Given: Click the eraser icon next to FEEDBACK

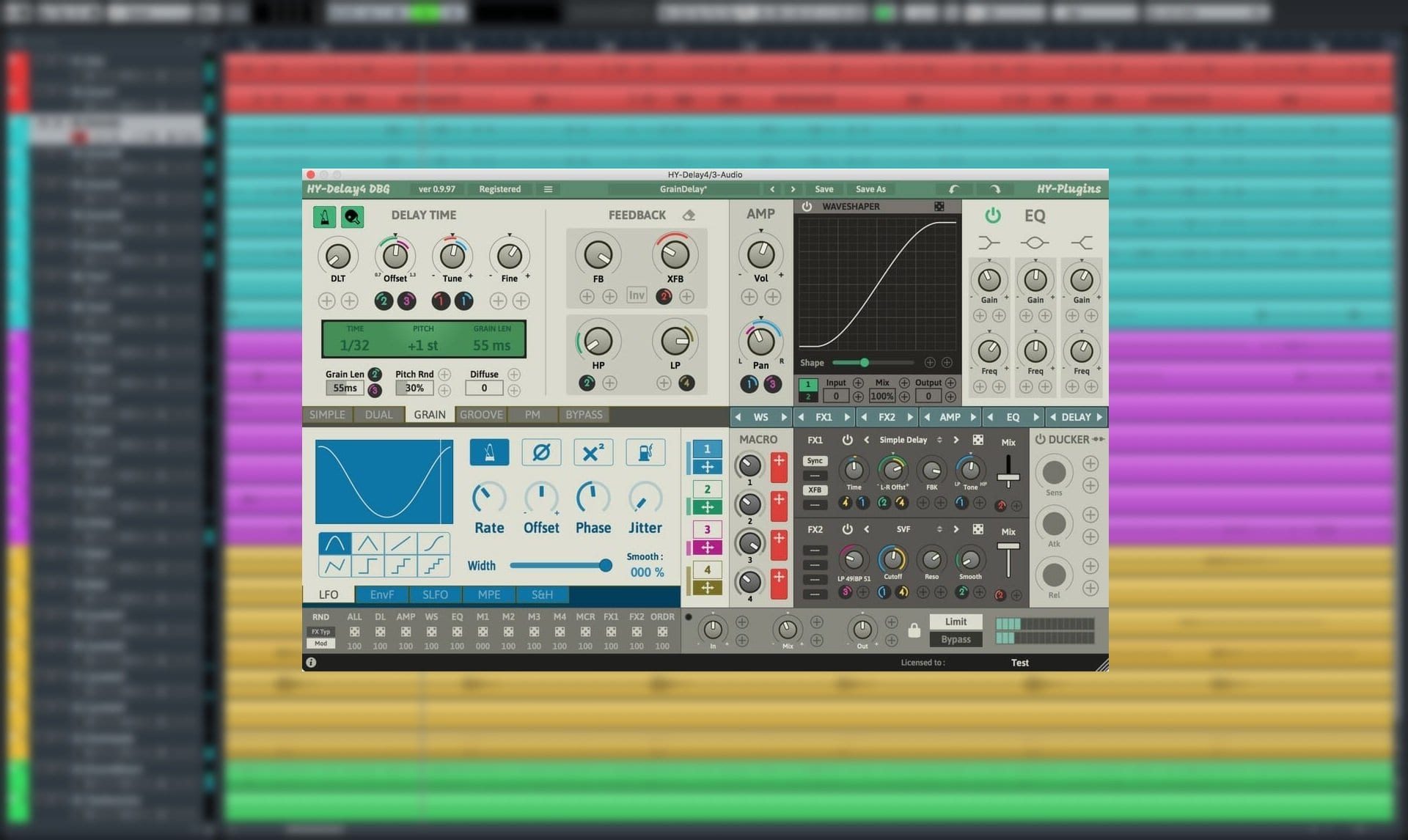Looking at the screenshot, I should point(689,215).
